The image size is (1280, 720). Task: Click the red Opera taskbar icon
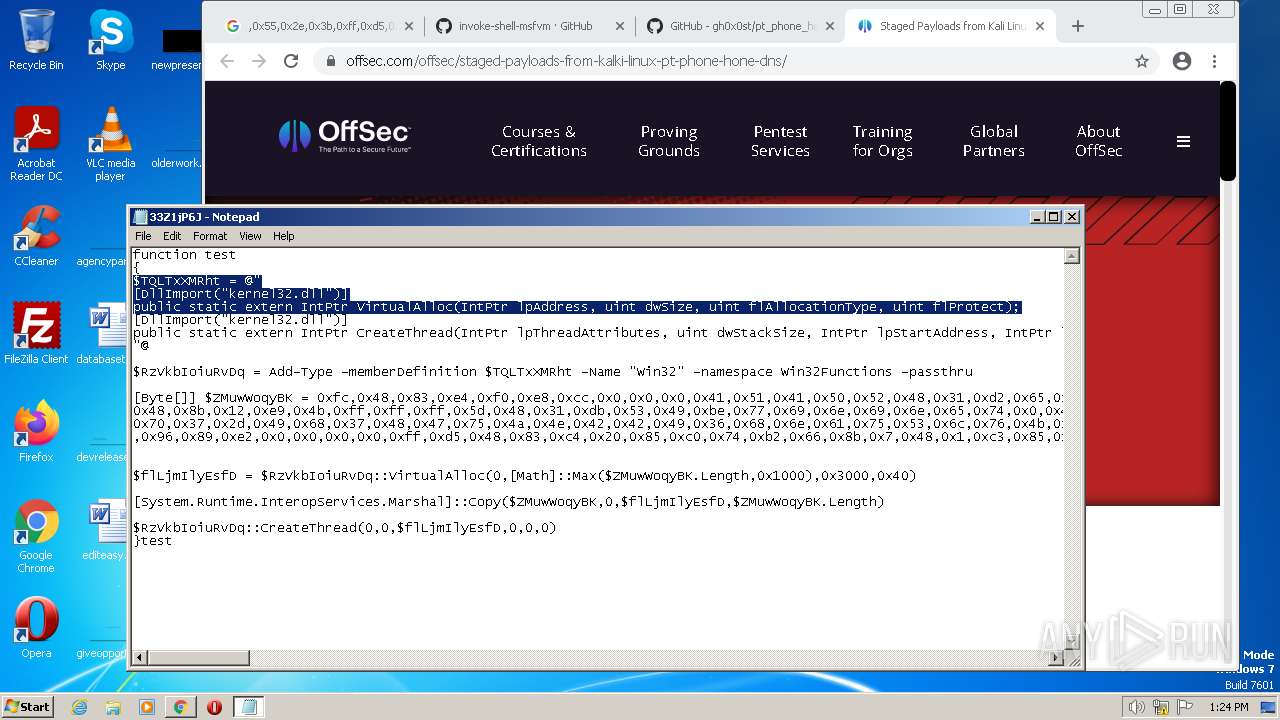214,707
